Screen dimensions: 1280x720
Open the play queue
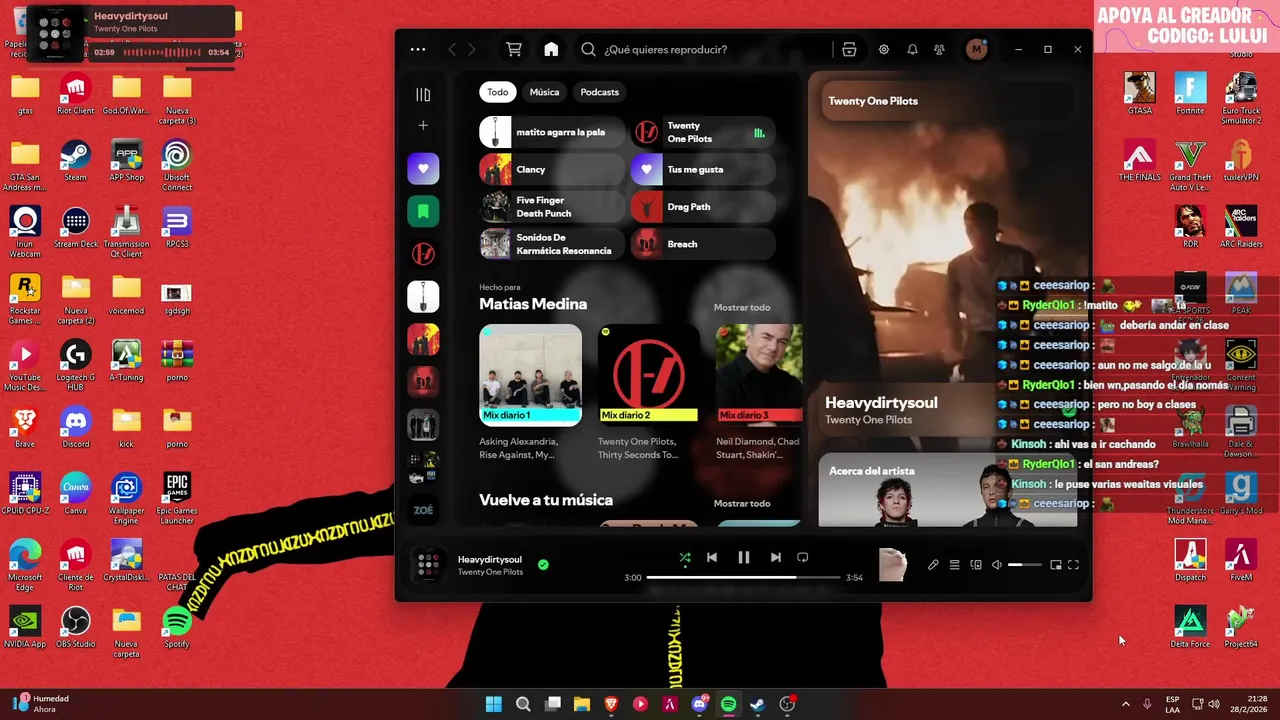(x=955, y=565)
